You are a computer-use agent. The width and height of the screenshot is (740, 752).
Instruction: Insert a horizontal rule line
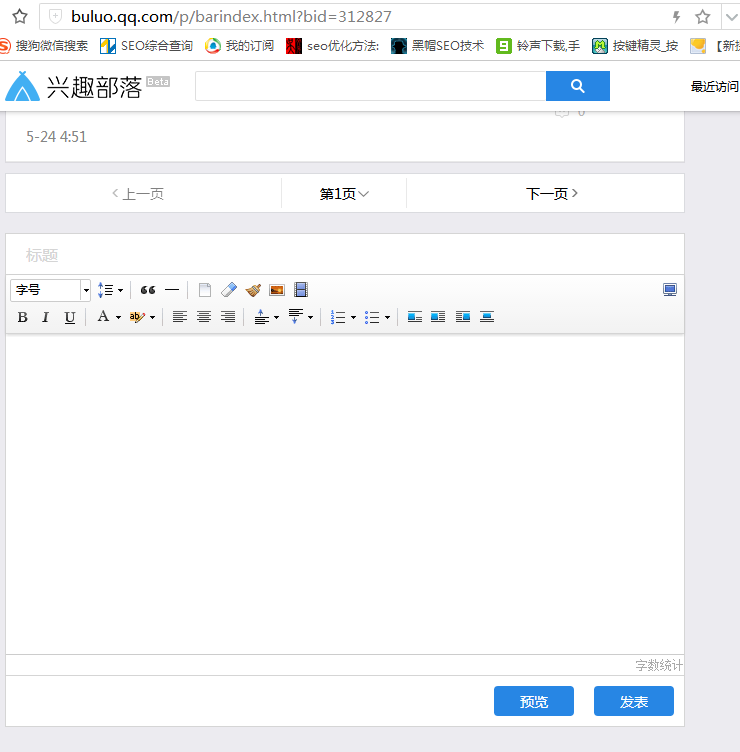(172, 290)
